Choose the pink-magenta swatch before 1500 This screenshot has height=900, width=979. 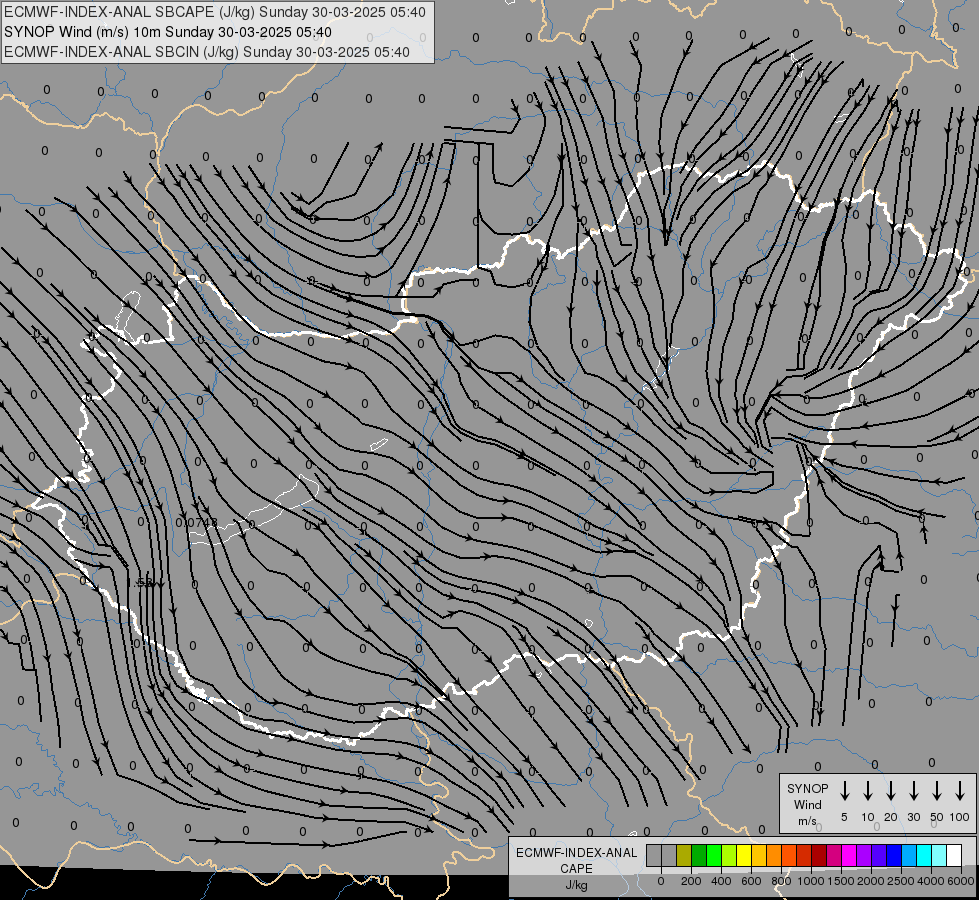(834, 855)
